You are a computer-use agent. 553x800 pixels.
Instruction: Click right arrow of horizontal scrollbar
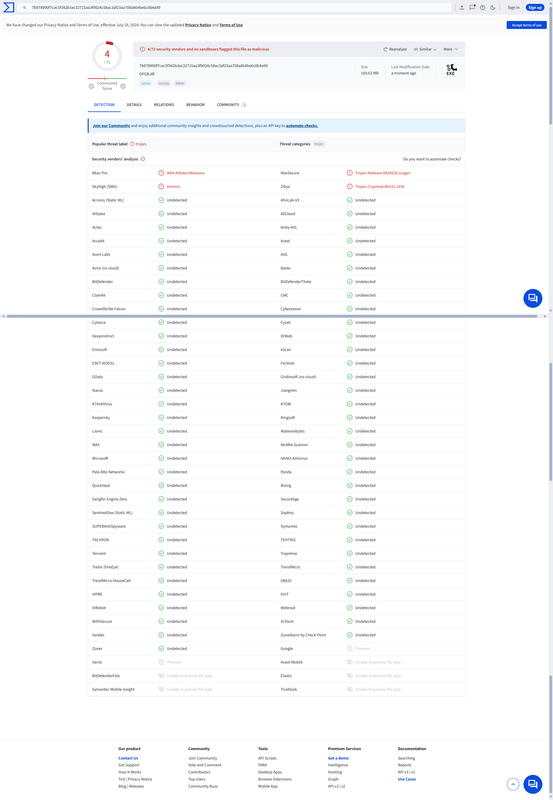pyautogui.click(x=545, y=316)
